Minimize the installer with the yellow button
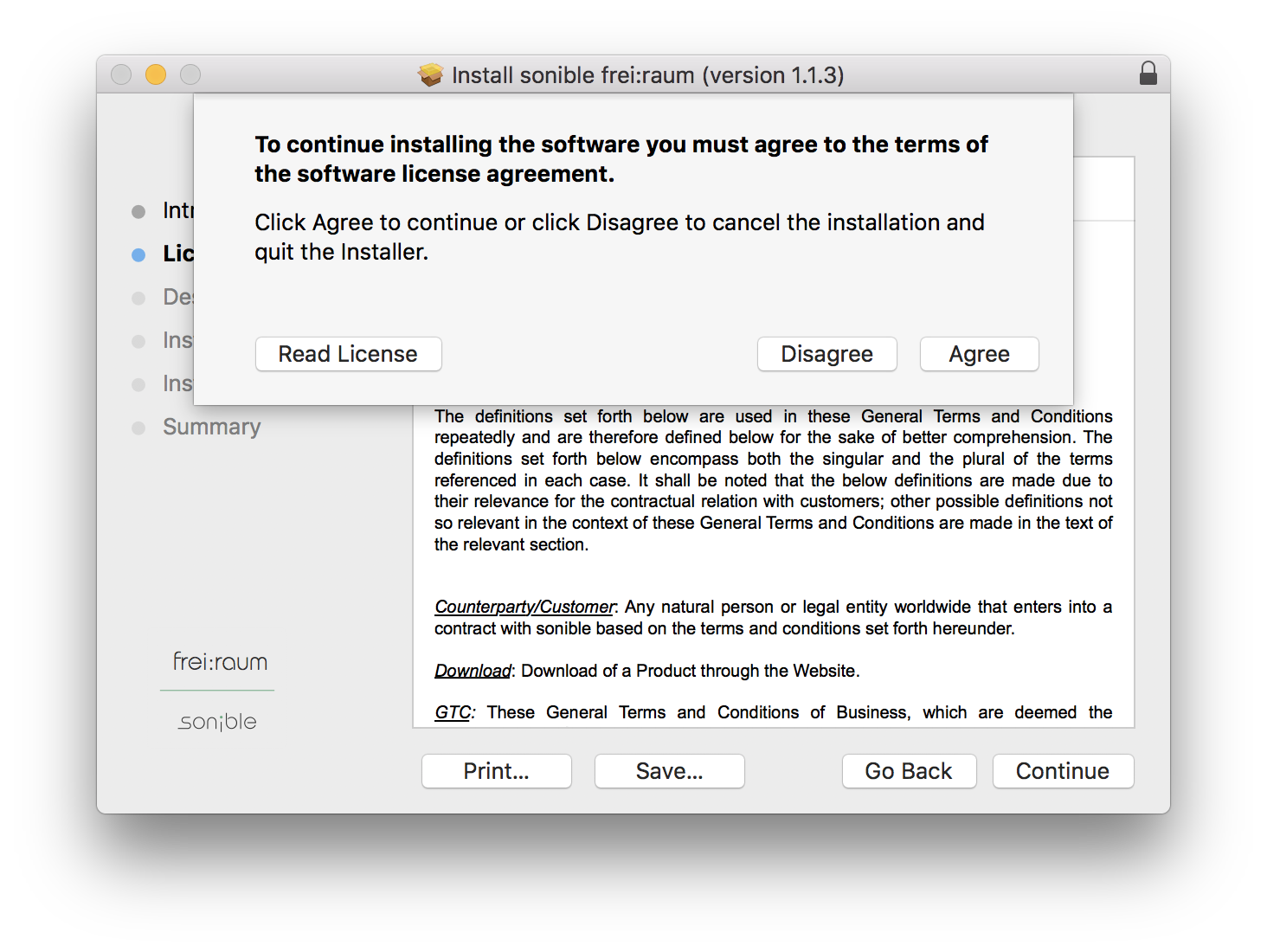The image size is (1267, 952). point(156,74)
